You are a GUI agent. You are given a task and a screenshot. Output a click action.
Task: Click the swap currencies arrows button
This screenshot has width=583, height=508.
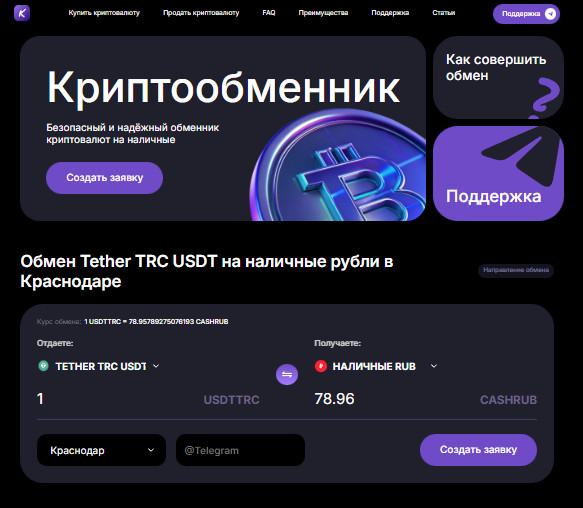287,374
